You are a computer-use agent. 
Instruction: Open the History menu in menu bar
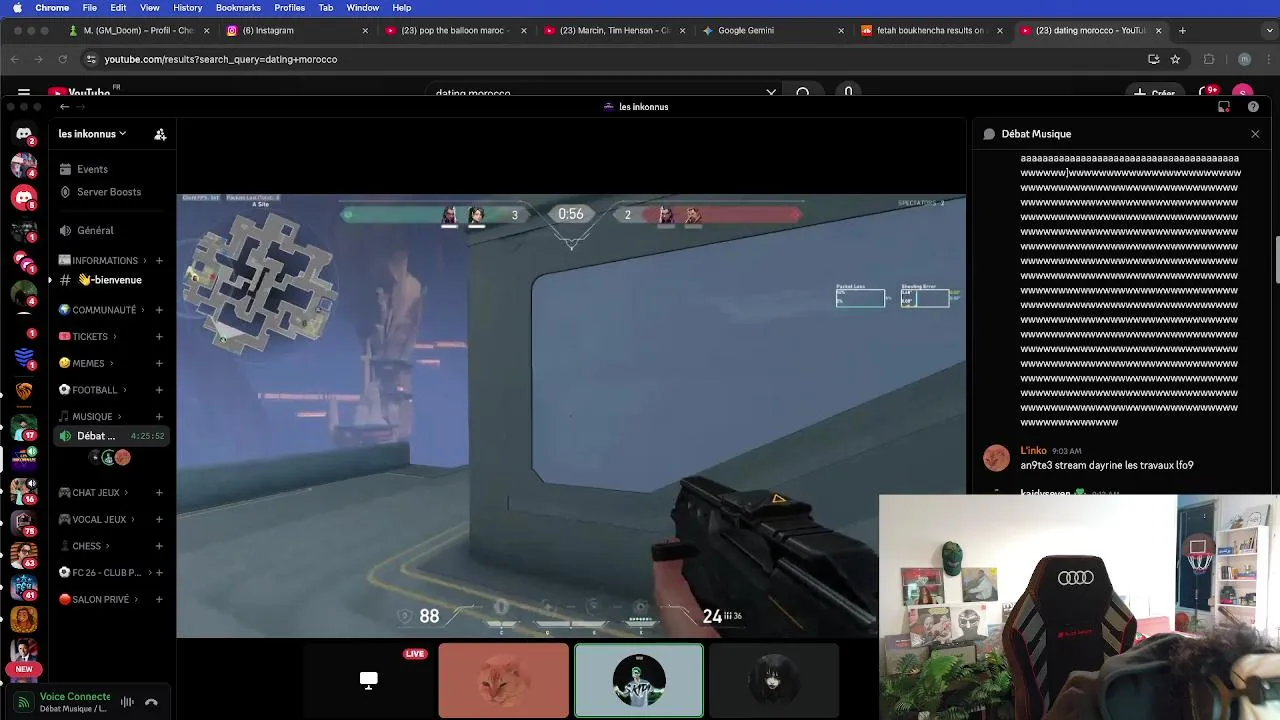[x=187, y=8]
